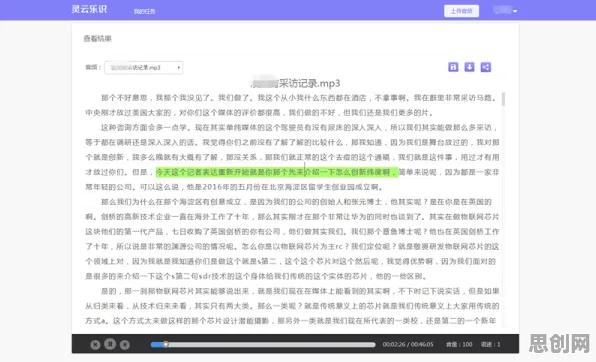Image resolution: width=596 pixels, height=362 pixels.
Task: Skip to next in the audio player
Action: [125, 345]
